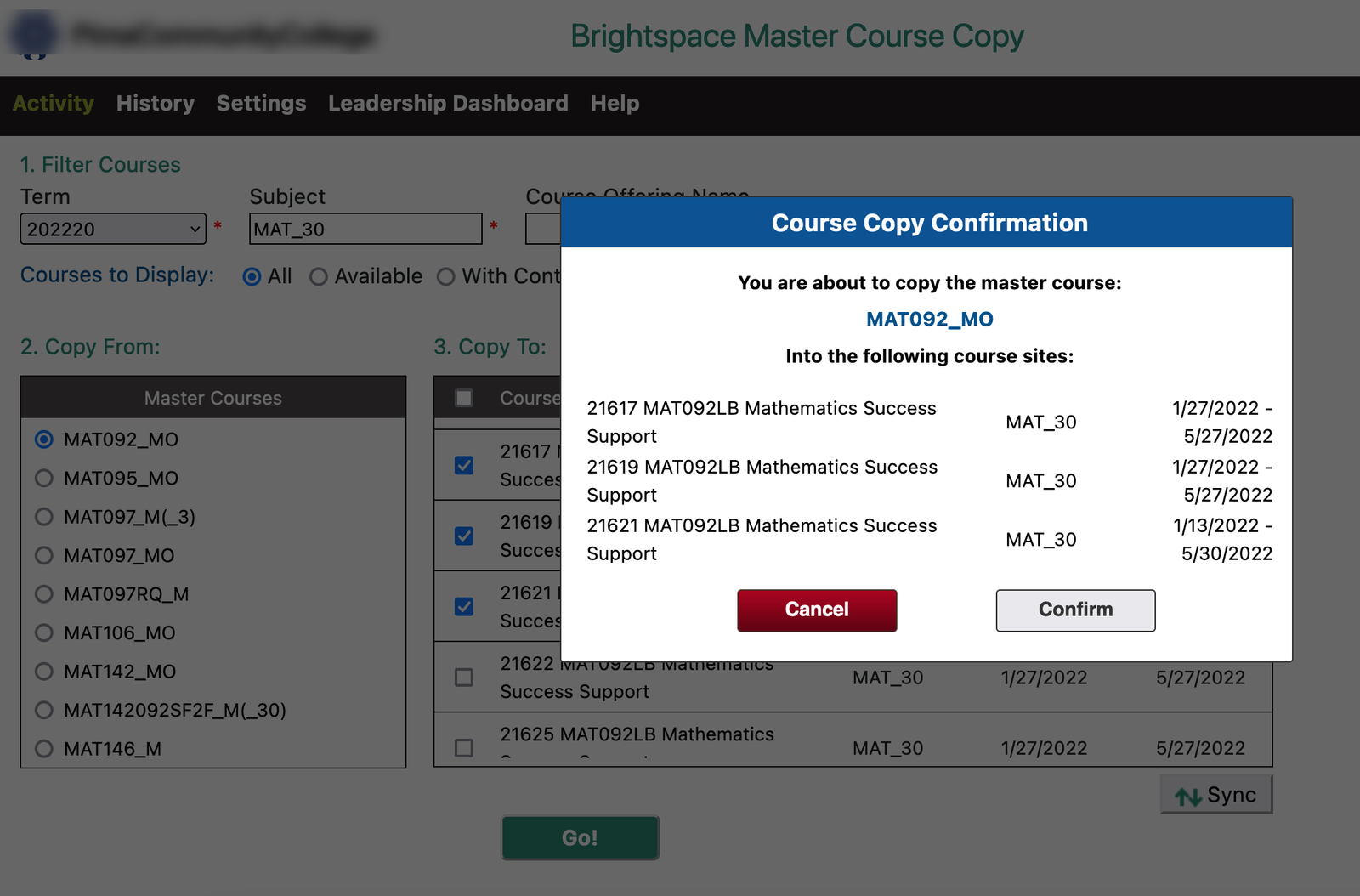Open the History tab
Screen dimensions: 1360x896
pyautogui.click(x=155, y=104)
